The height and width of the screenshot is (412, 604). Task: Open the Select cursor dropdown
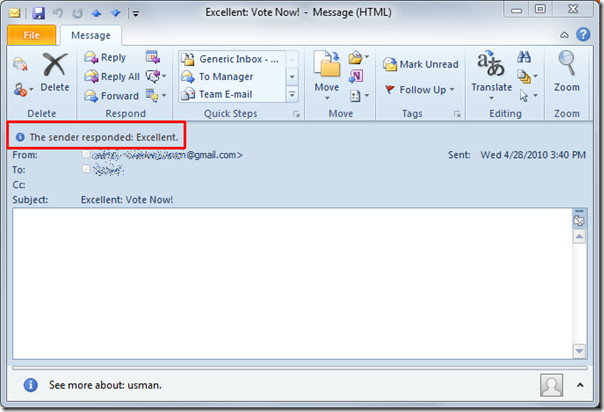pyautogui.click(x=527, y=95)
